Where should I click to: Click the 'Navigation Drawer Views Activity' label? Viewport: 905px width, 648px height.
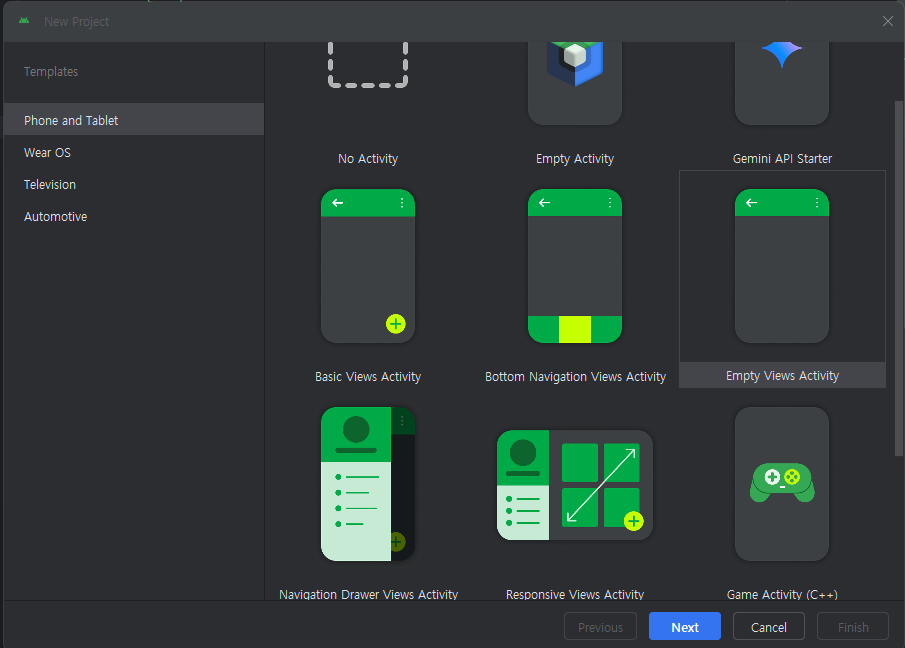coord(368,594)
